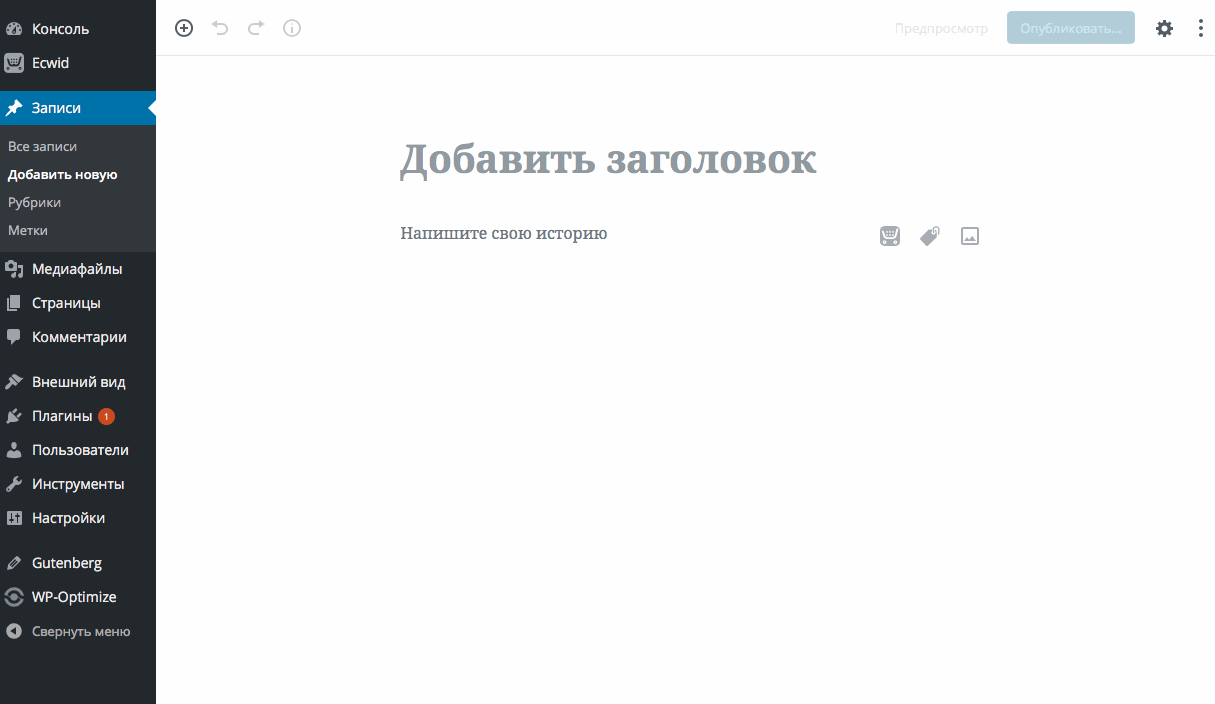Insert Ecwid store block via cart icon

[890, 236]
